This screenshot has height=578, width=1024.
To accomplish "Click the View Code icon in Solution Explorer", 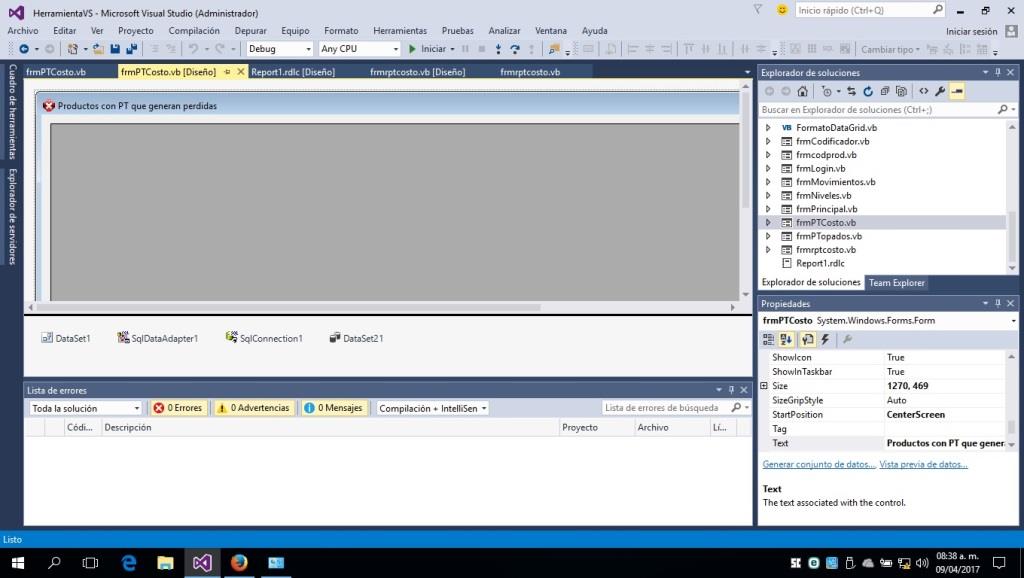I will tap(923, 91).
